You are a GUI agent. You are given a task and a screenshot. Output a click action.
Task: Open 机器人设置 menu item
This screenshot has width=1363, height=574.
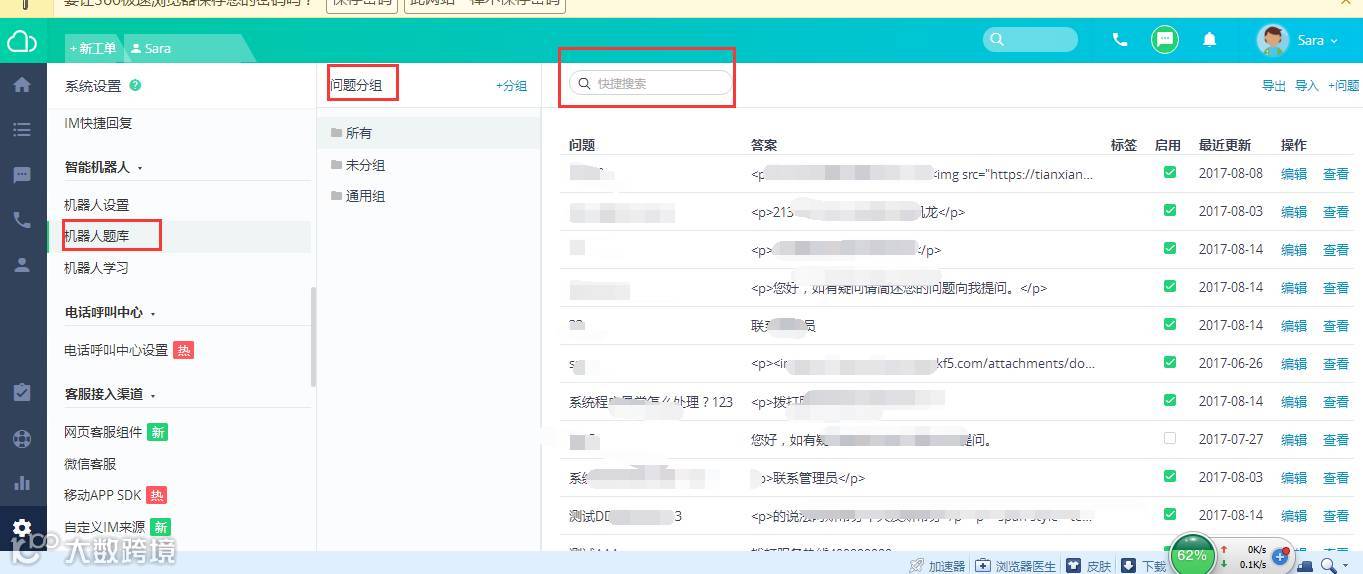coord(96,205)
